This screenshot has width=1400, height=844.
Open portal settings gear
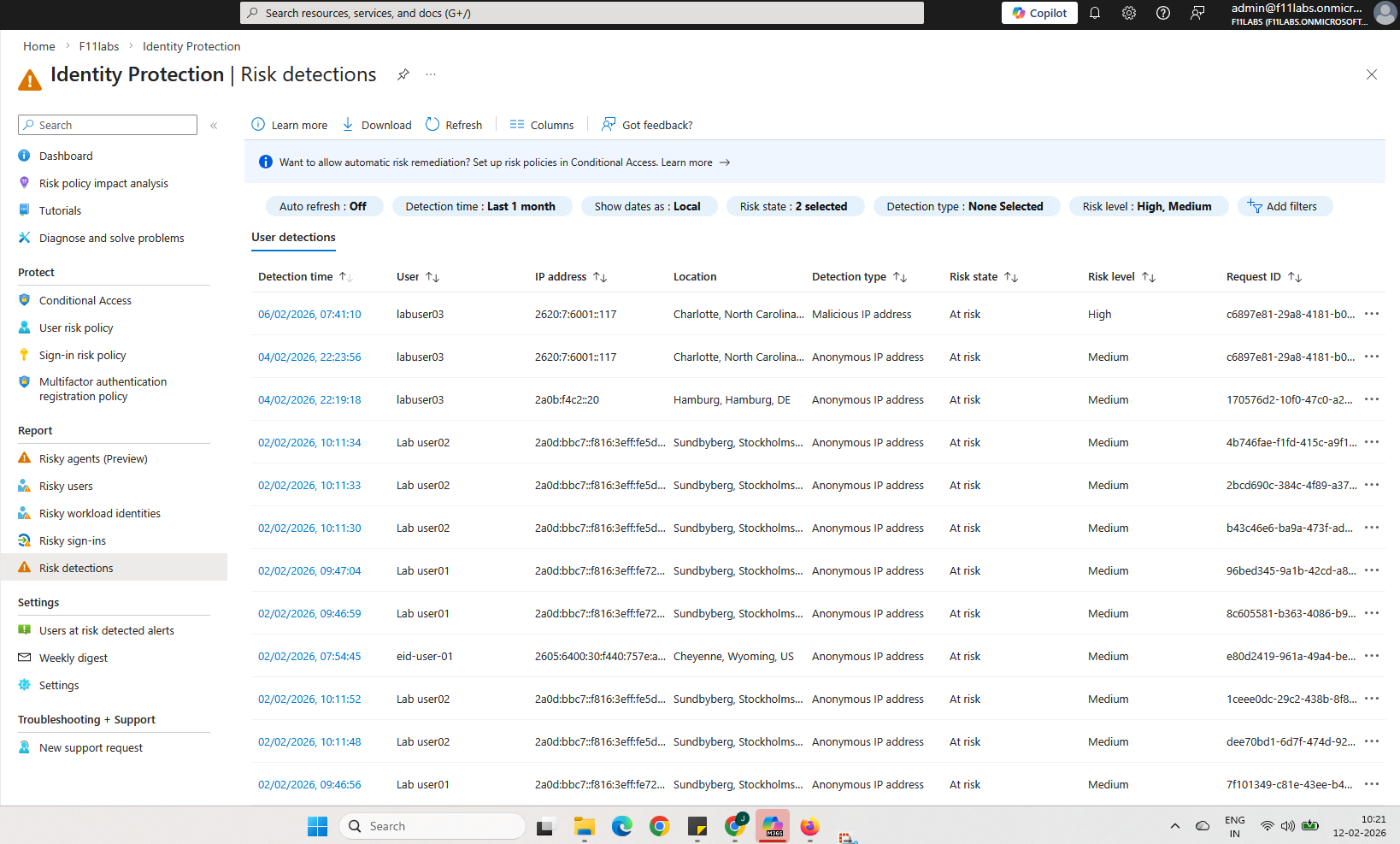(x=1128, y=13)
